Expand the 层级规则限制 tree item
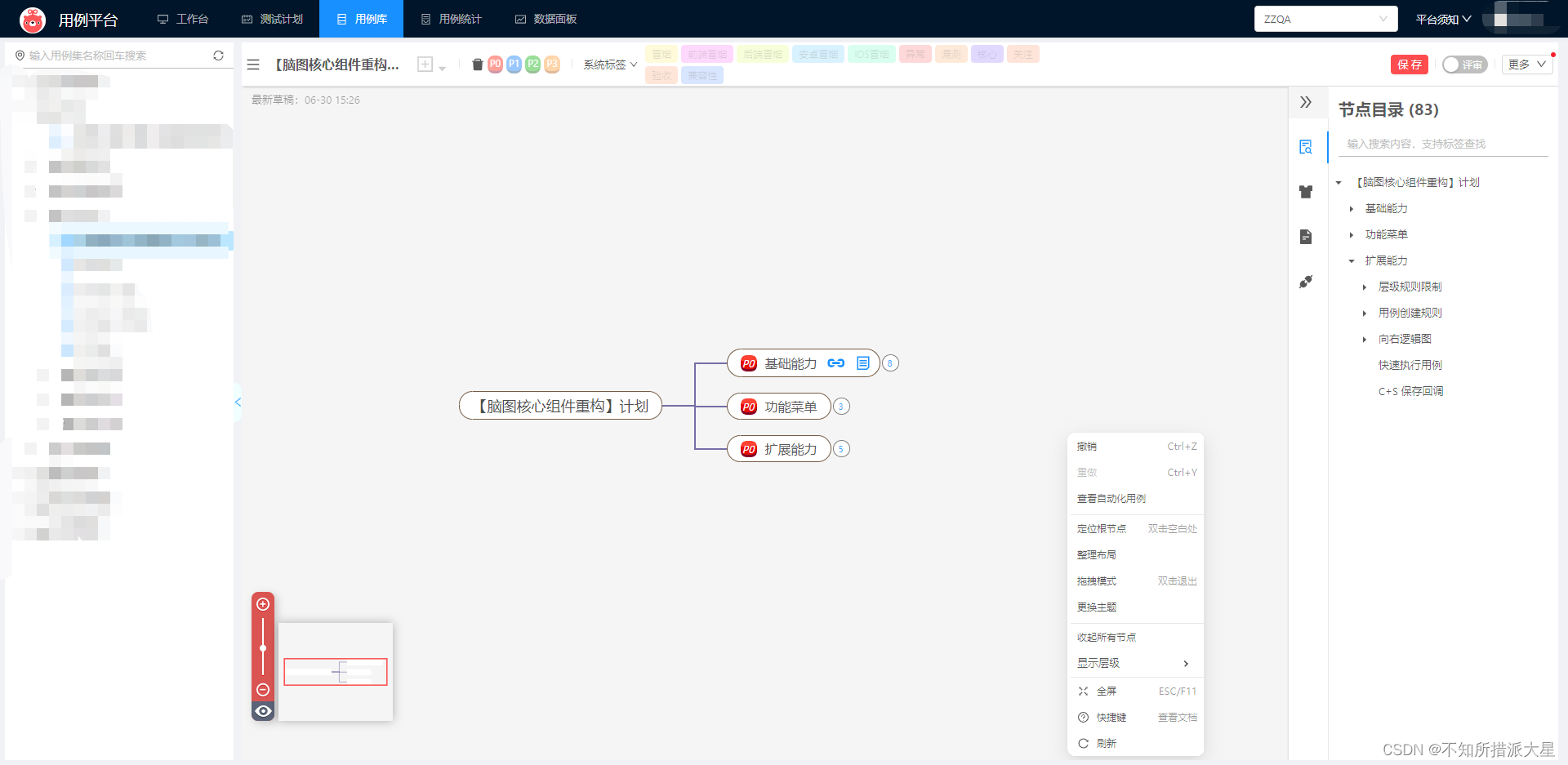Viewport: 1568px width, 765px height. [x=1365, y=287]
